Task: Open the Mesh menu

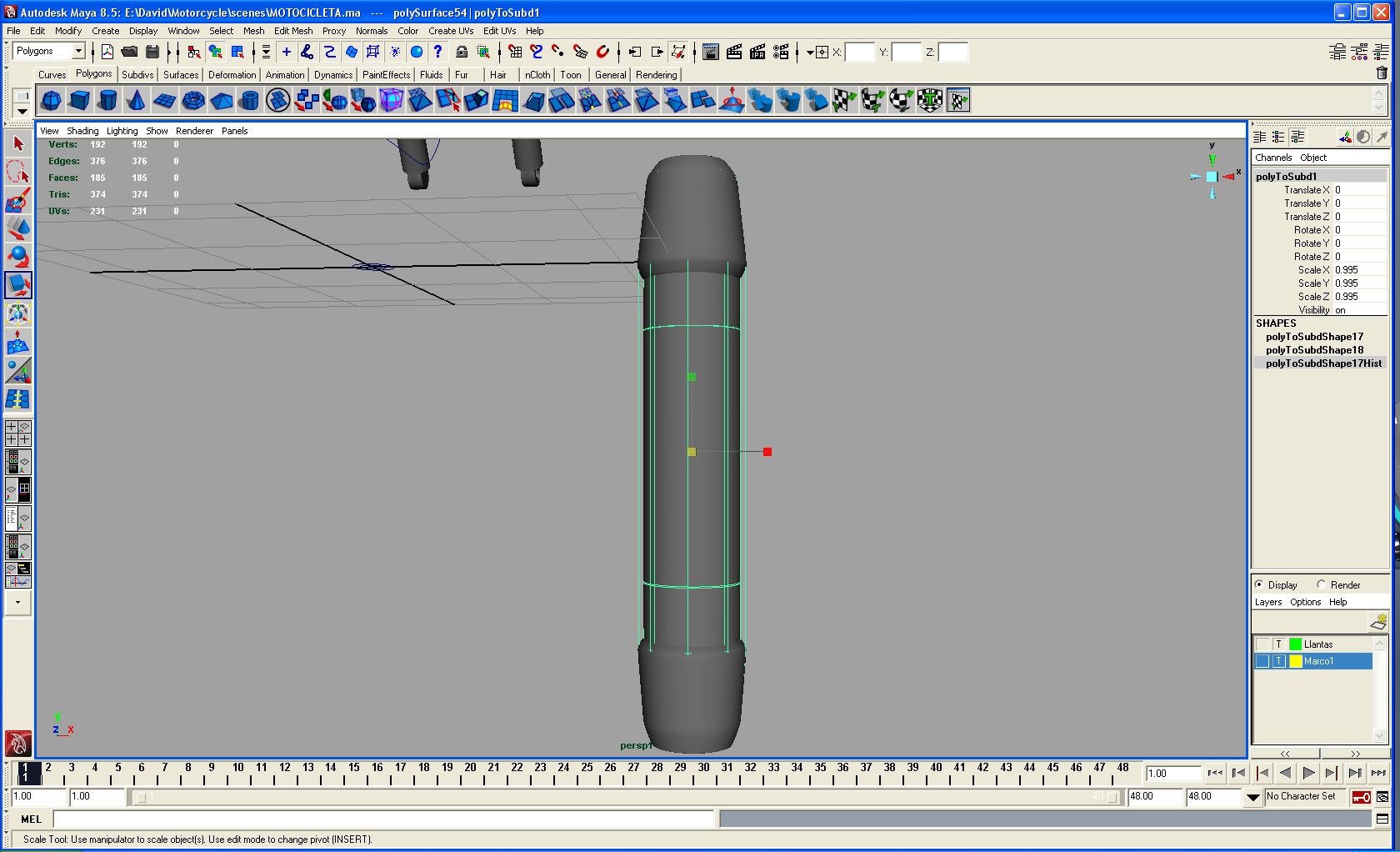Action: tap(253, 31)
